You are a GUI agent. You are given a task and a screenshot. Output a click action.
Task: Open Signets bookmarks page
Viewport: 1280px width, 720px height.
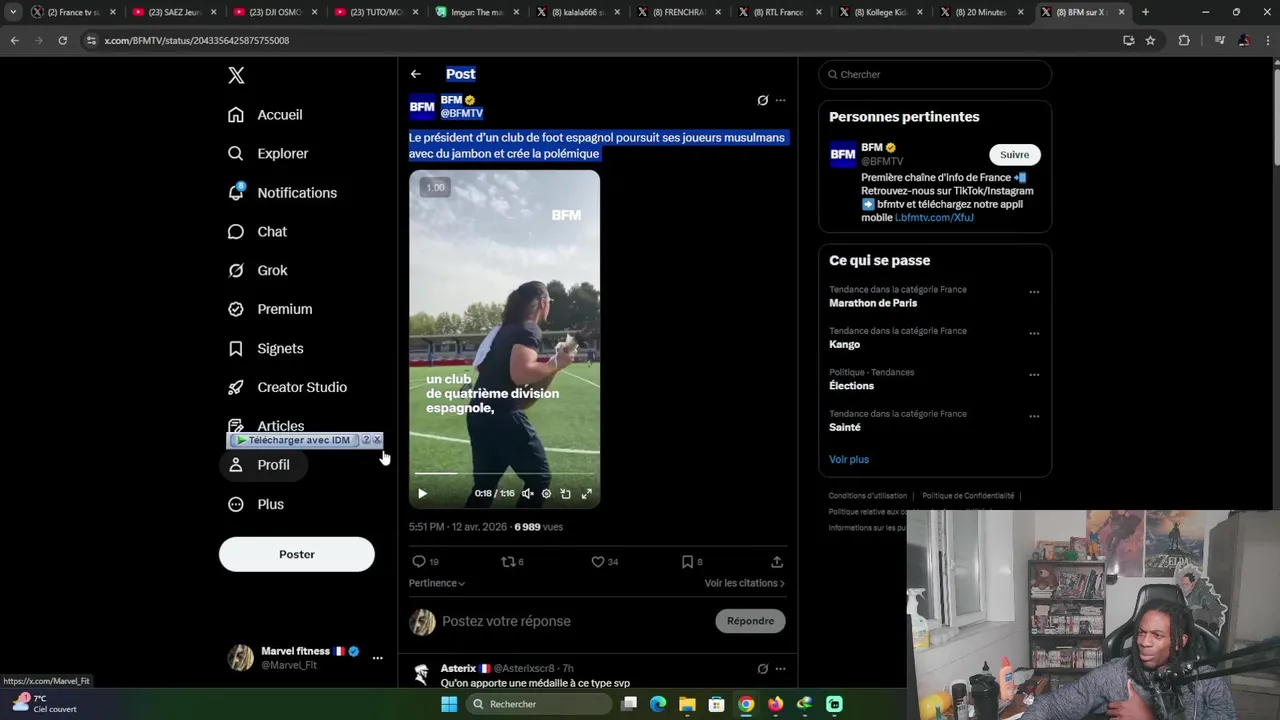(x=265, y=349)
